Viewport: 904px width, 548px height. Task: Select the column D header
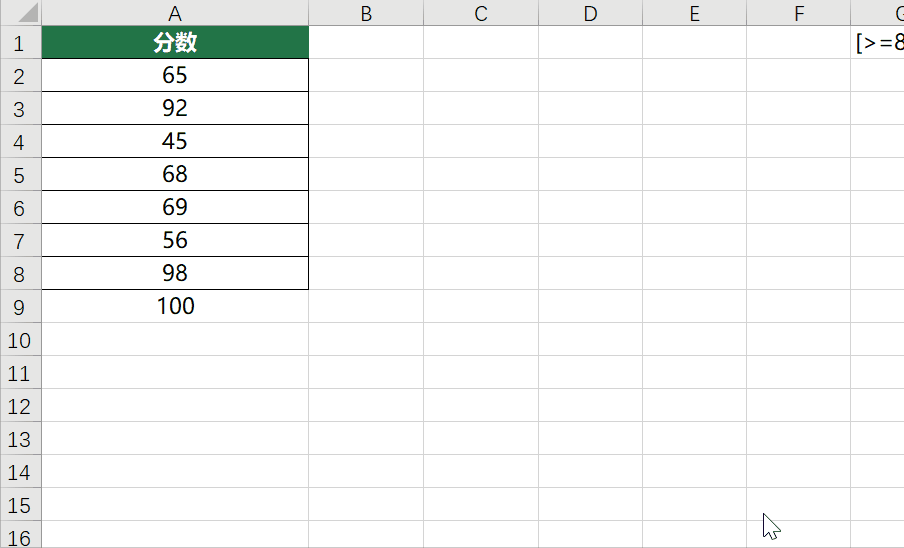coord(590,13)
